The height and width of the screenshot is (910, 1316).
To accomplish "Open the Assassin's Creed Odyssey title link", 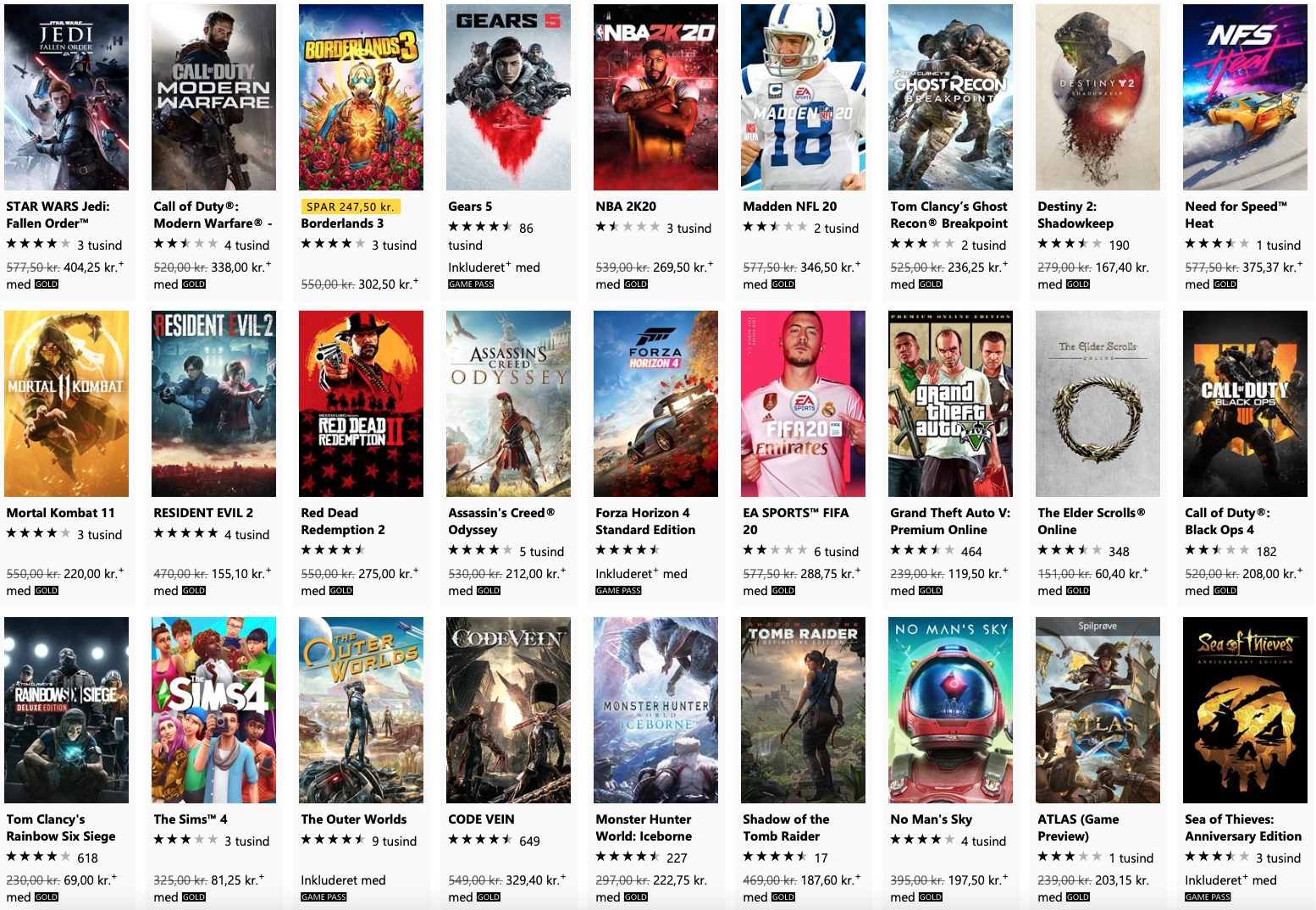I will pos(501,521).
